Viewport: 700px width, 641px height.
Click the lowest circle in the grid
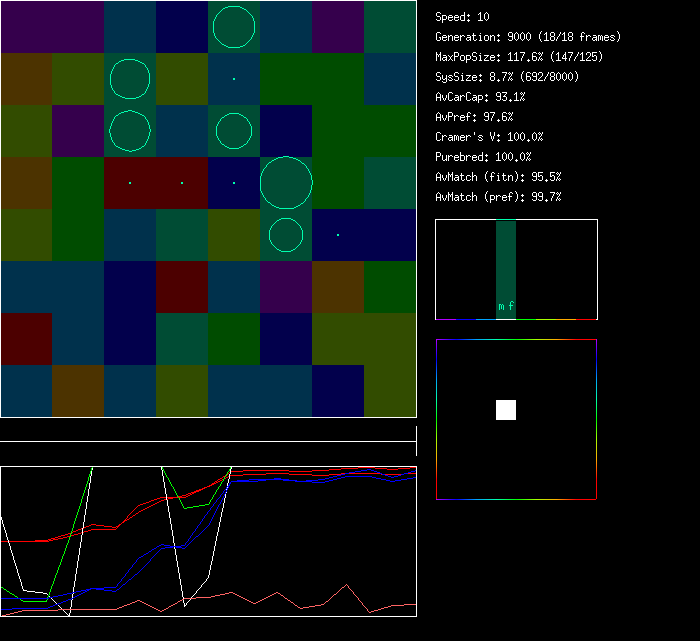pos(286,235)
